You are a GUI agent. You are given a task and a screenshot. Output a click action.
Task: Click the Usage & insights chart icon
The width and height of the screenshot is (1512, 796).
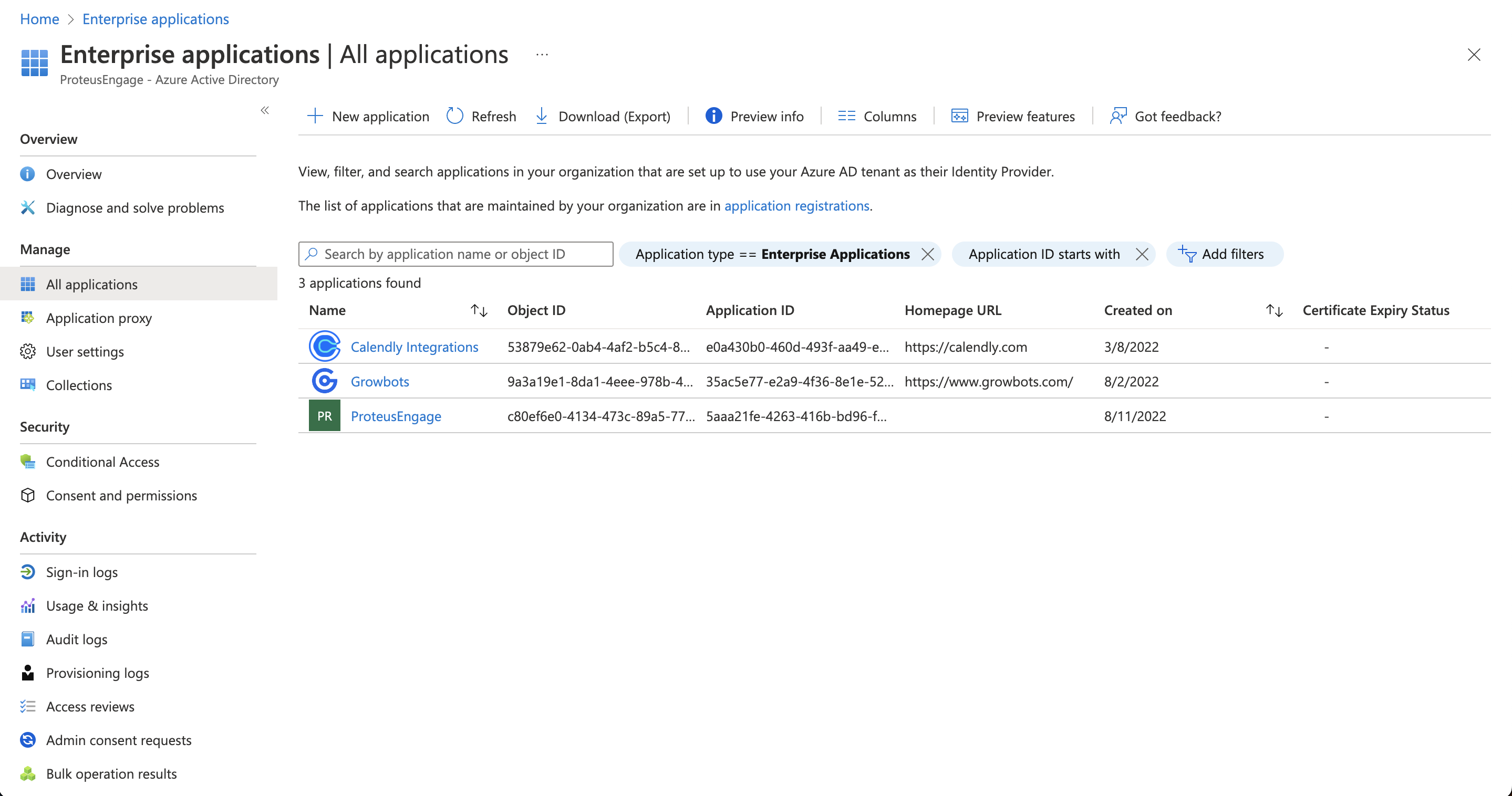click(x=28, y=605)
